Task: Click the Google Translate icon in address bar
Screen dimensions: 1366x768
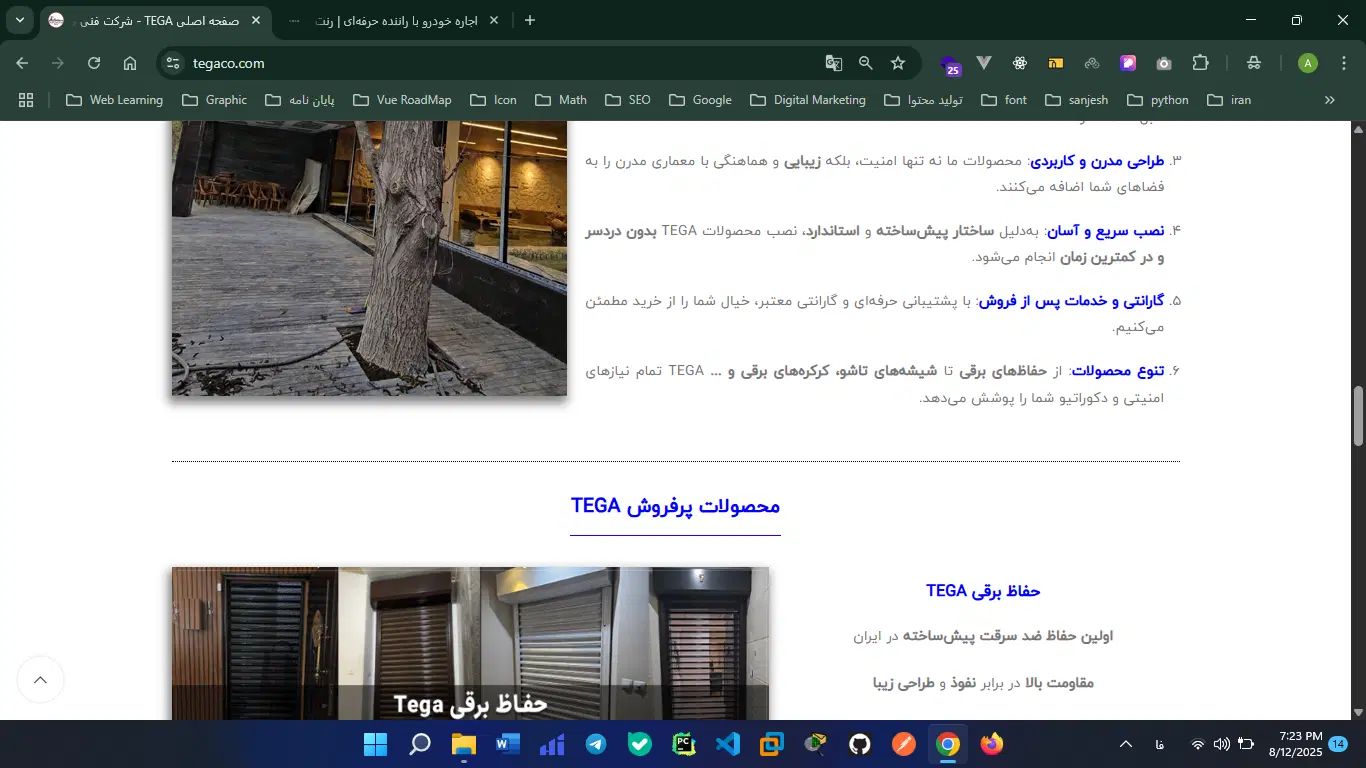Action: click(x=833, y=63)
